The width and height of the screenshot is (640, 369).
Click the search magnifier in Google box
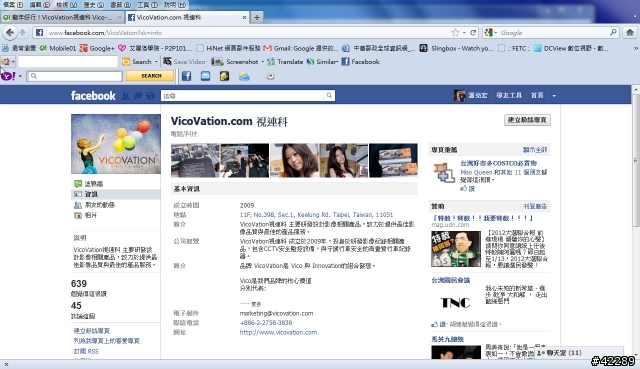pyautogui.click(x=613, y=32)
